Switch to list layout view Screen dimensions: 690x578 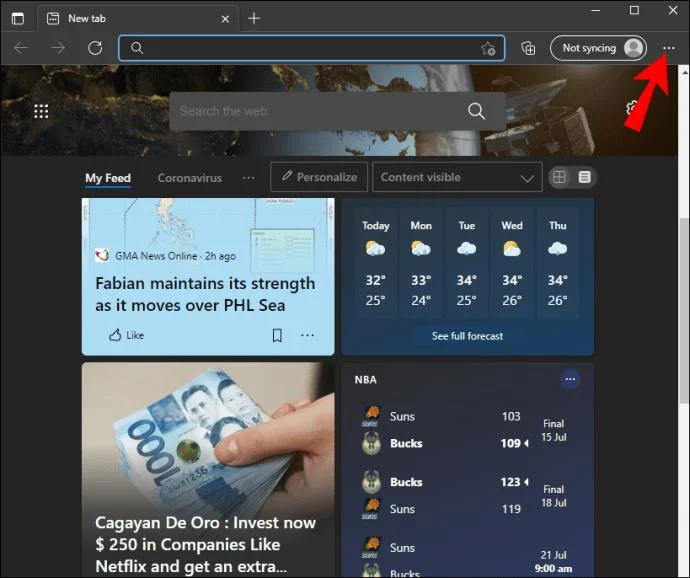tap(584, 177)
